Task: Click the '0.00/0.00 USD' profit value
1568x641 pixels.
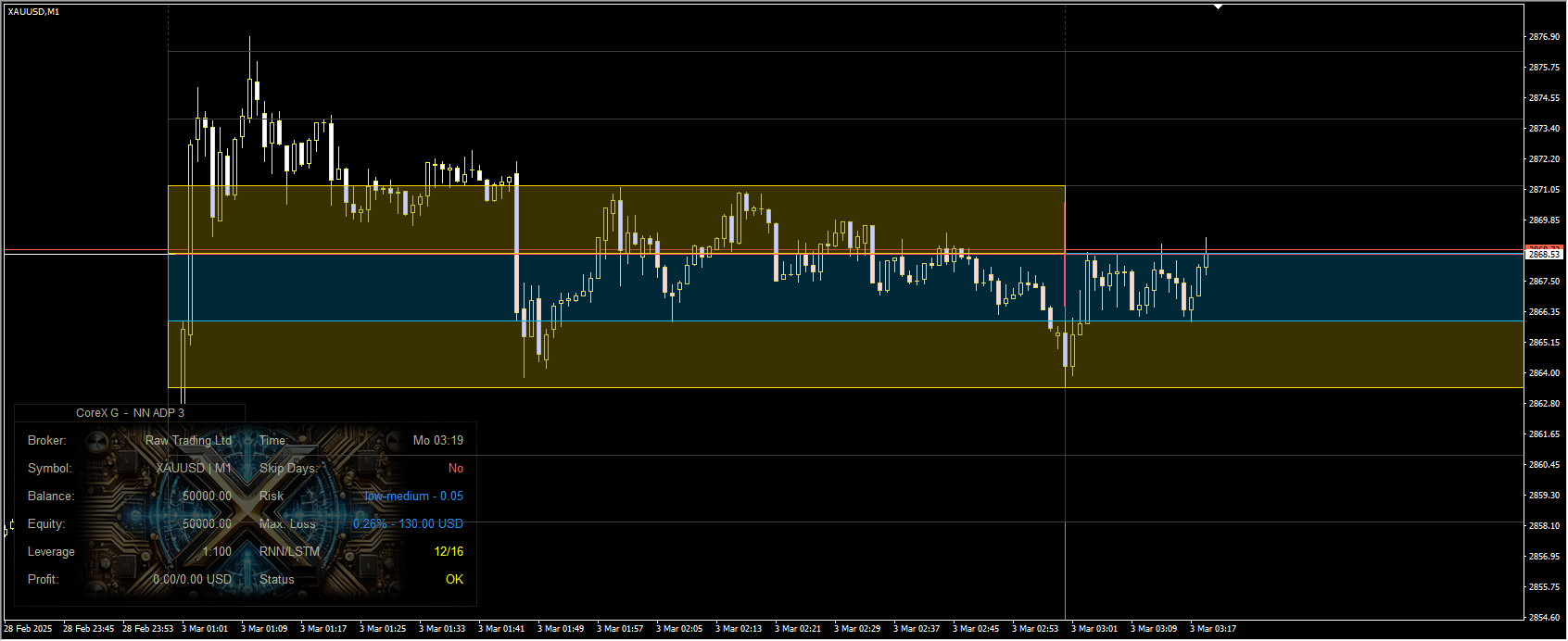Action: [193, 580]
